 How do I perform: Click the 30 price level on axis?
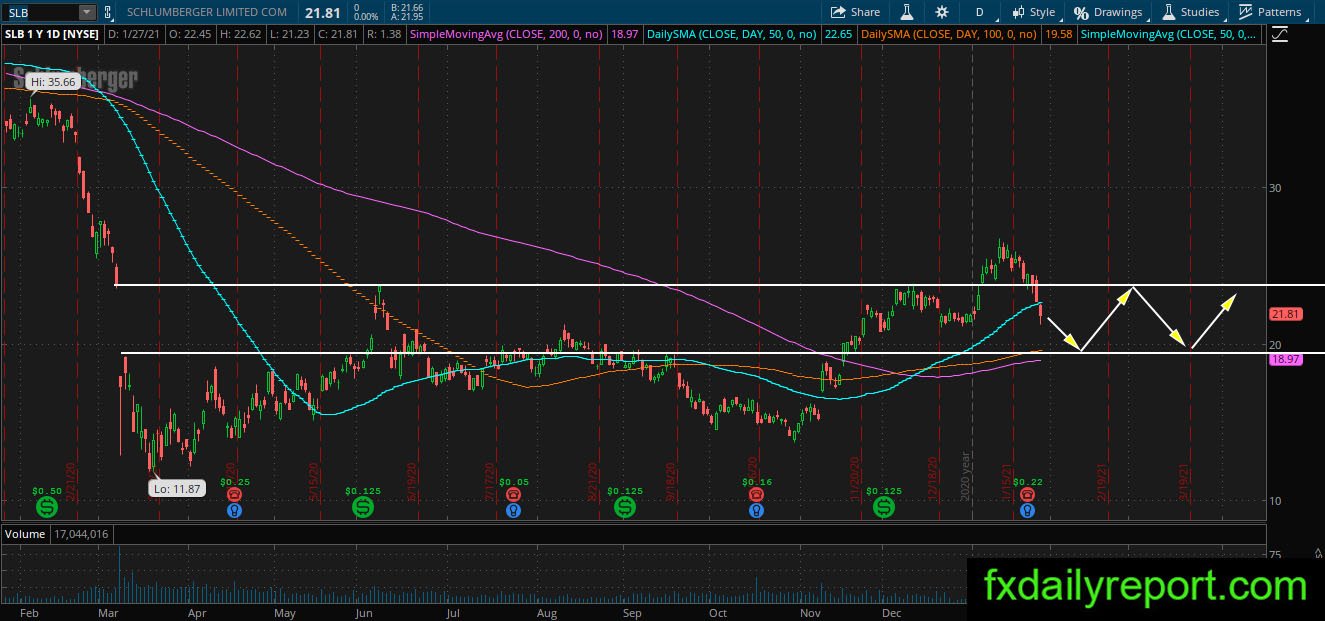[x=1276, y=188]
